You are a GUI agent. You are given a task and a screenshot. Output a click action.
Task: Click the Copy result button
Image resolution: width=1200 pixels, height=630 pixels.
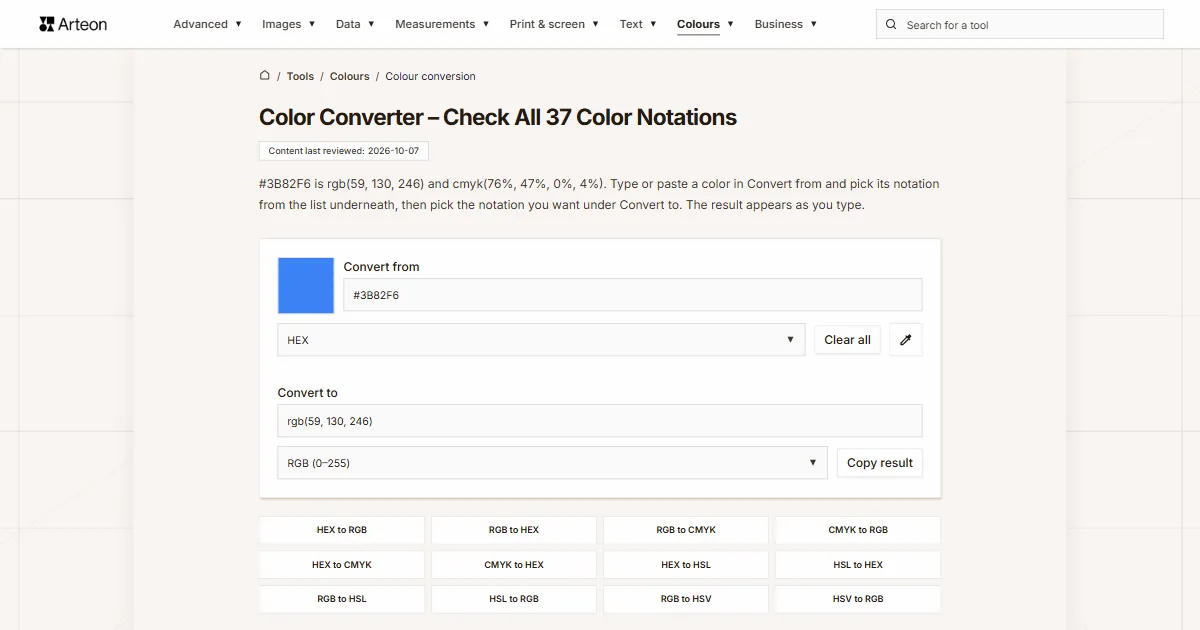pos(880,463)
